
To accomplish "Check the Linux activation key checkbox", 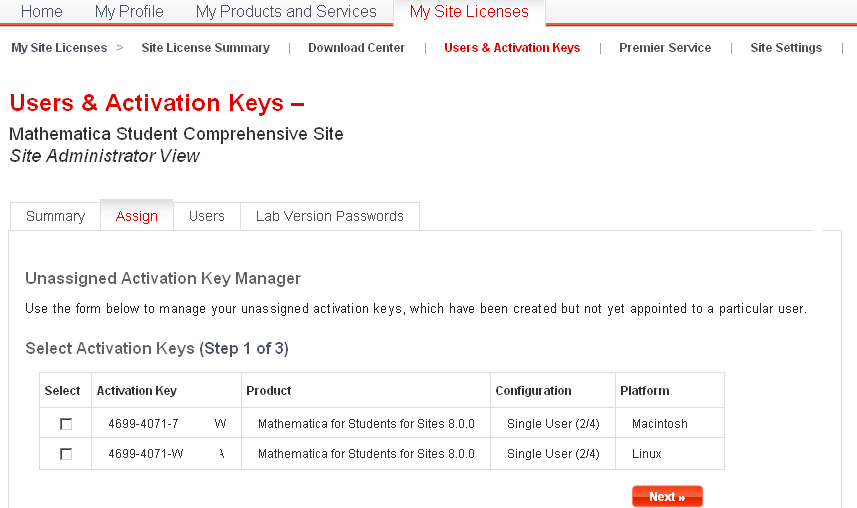I will [x=66, y=454].
